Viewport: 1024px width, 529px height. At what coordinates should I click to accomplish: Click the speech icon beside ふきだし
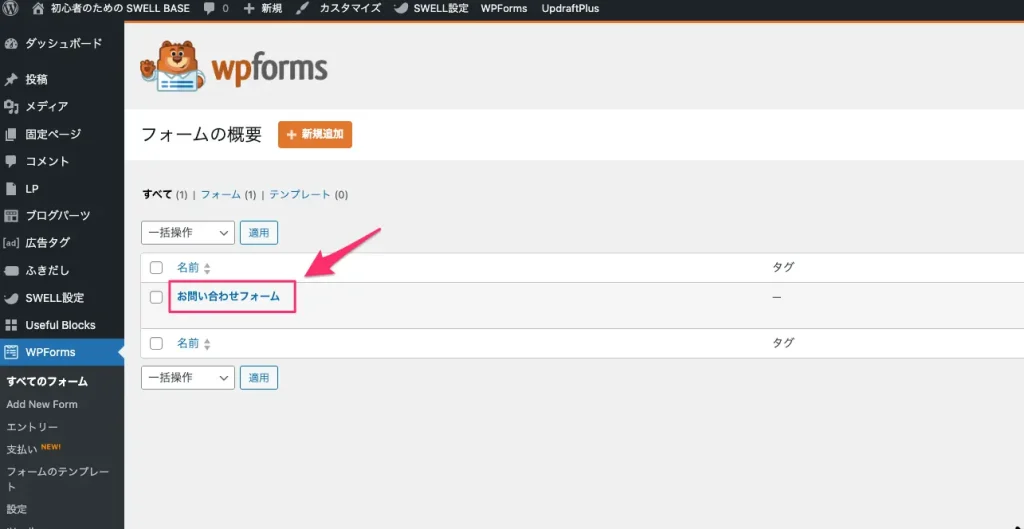[x=10, y=270]
